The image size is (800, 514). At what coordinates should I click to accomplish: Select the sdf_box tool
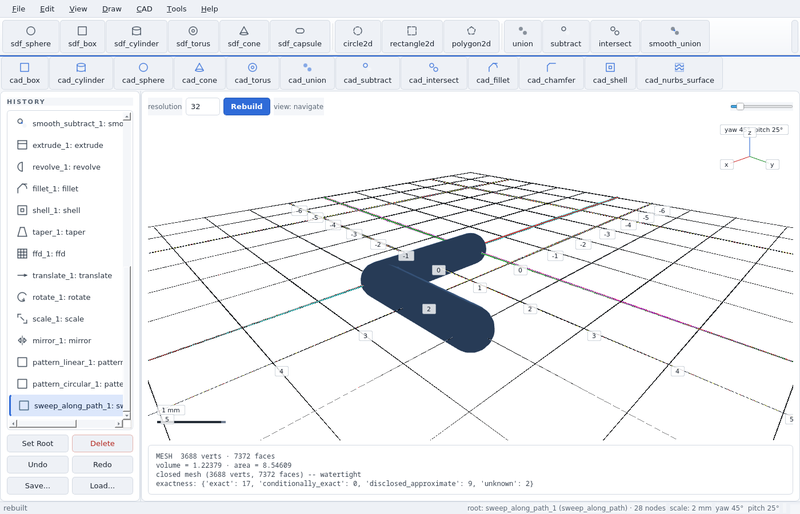click(x=82, y=37)
